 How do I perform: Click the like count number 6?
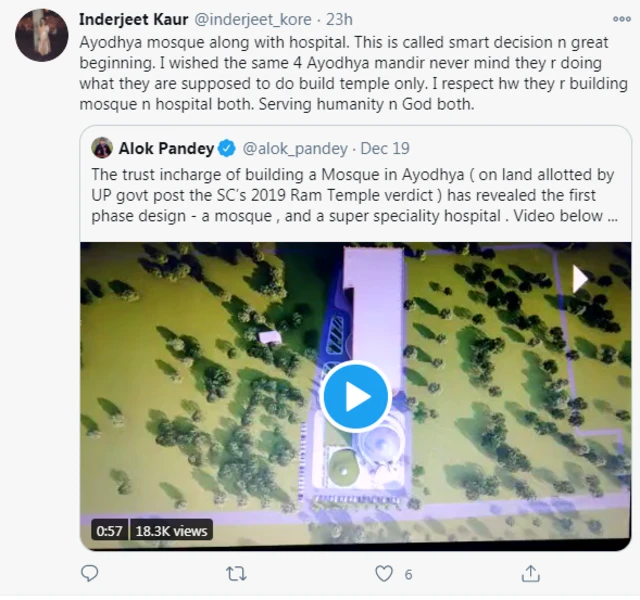409,575
